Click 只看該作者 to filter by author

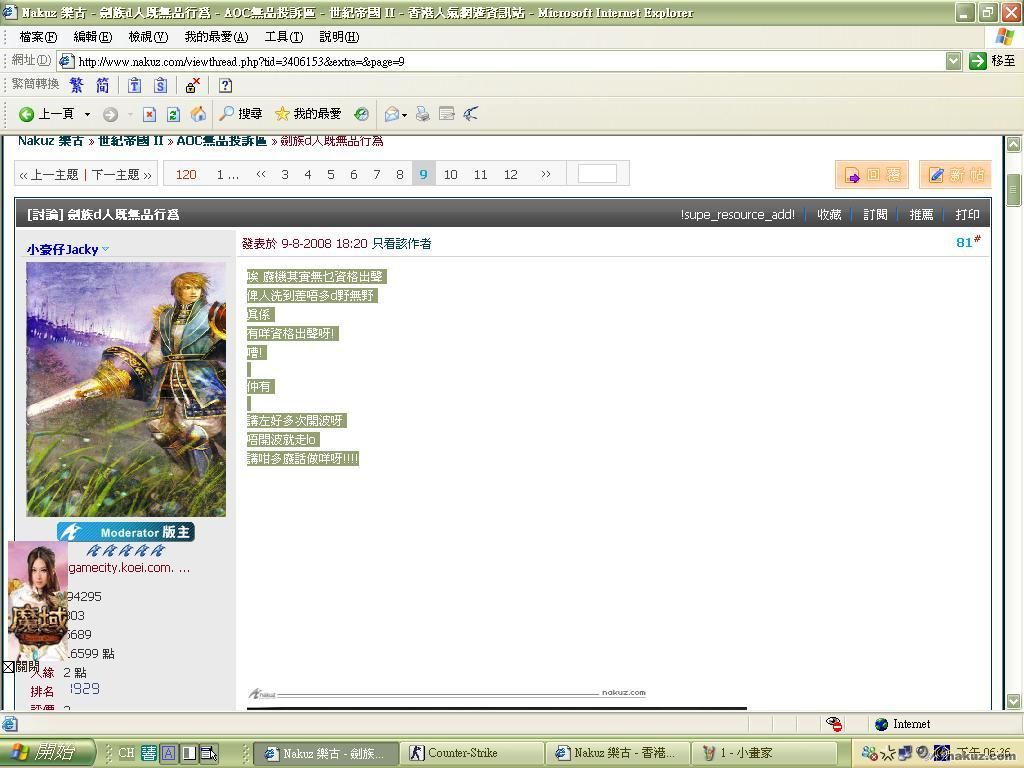(x=402, y=244)
